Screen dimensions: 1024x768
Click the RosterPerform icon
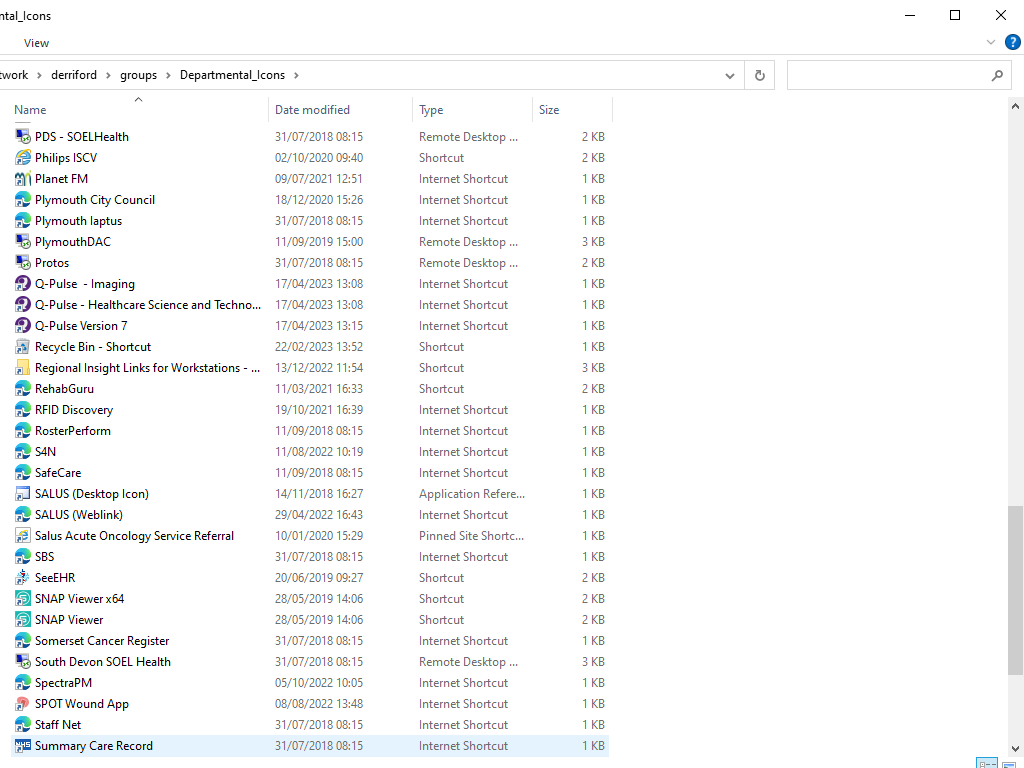click(23, 430)
